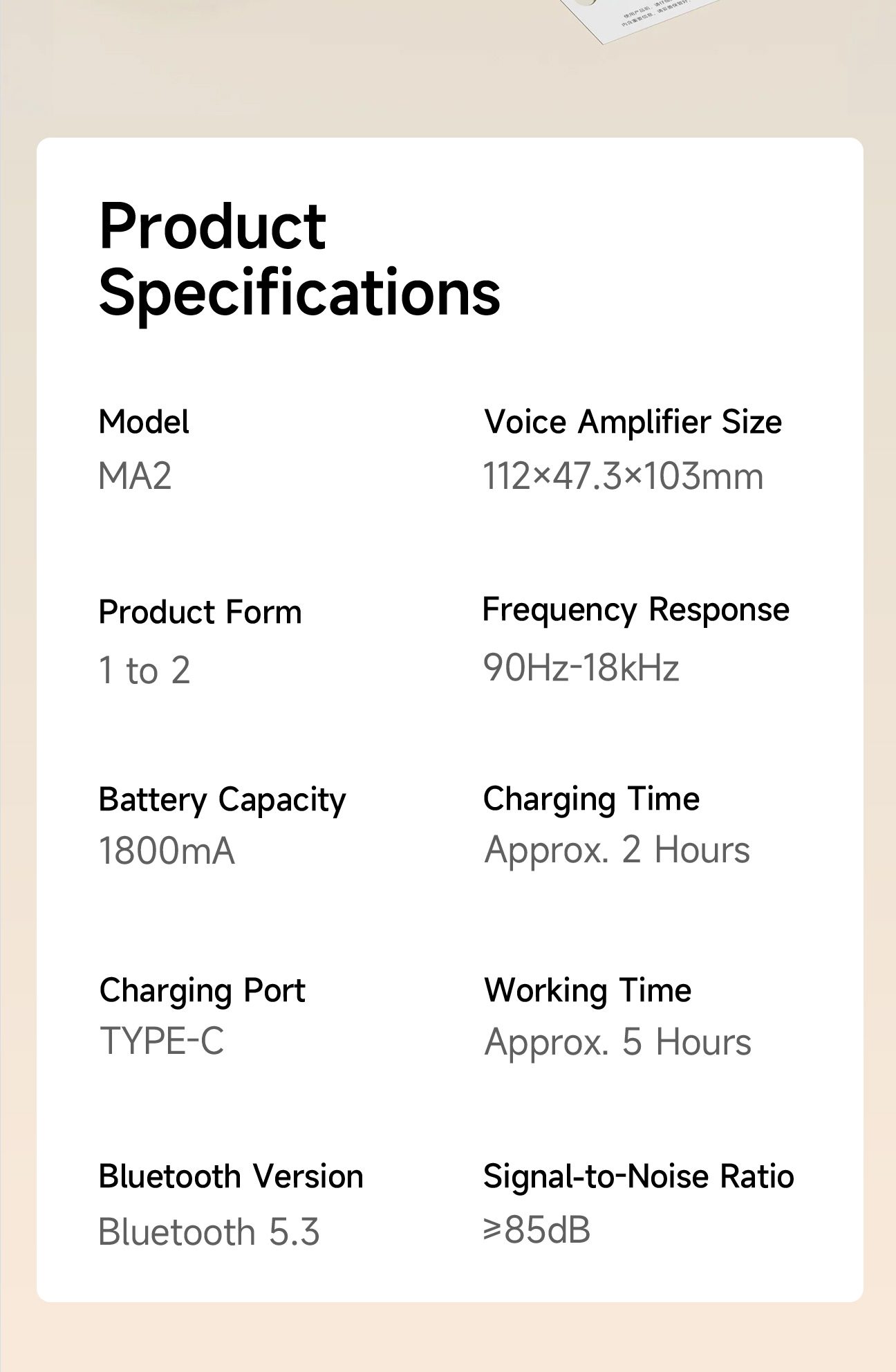Click the TYPE-C value
This screenshot has width=896, height=1372.
coord(162,1041)
